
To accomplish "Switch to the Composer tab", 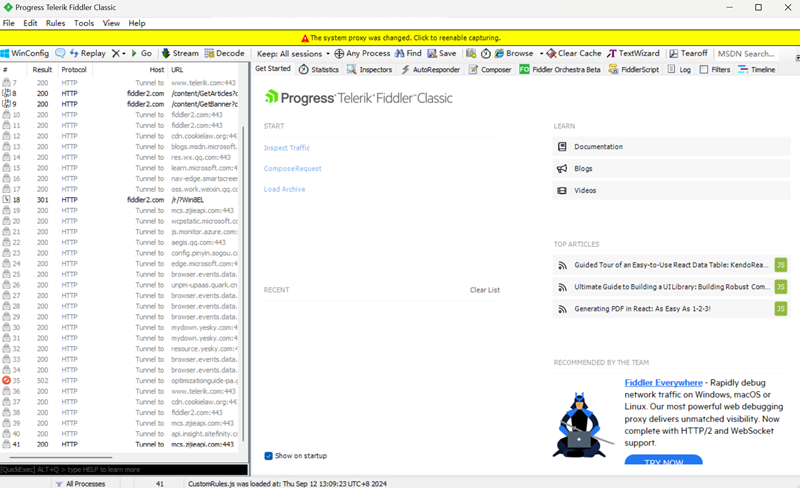I will pyautogui.click(x=490, y=69).
